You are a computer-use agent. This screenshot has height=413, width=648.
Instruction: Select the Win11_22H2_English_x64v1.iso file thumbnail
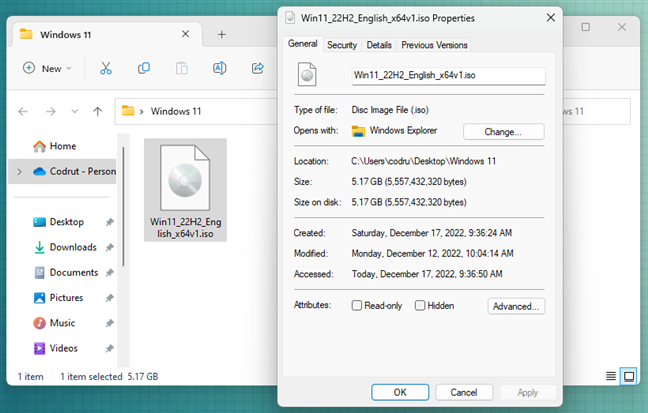[185, 190]
